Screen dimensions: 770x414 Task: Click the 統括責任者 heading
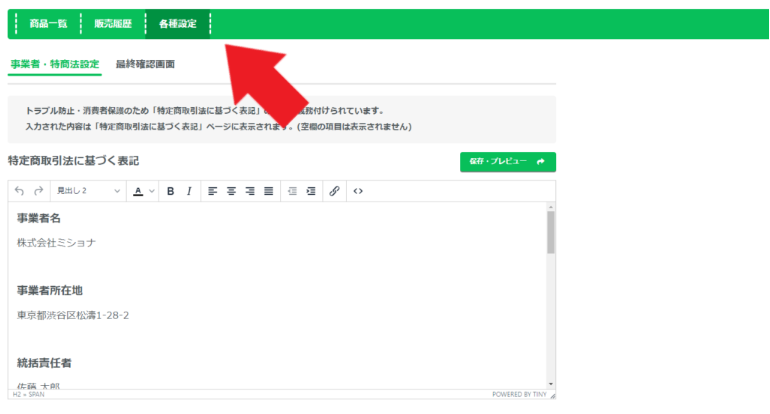[x=44, y=363]
